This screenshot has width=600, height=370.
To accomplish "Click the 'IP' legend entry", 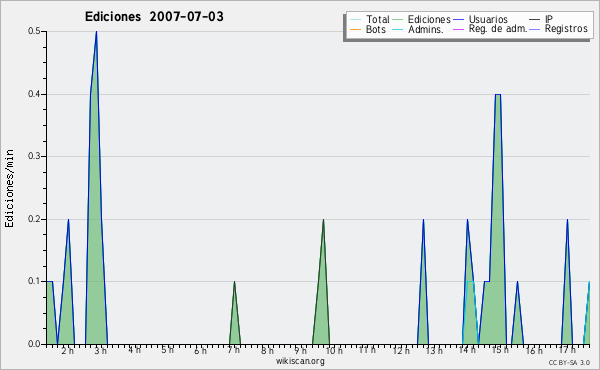I will (x=549, y=19).
